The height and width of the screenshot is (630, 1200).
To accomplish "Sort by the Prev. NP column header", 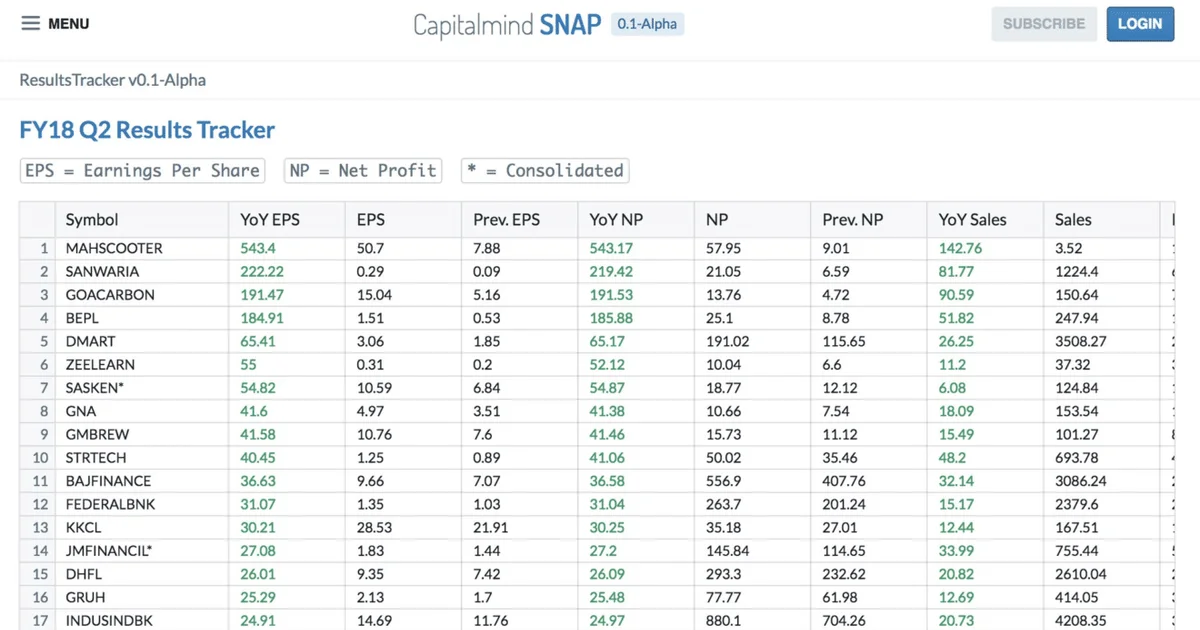I will [869, 219].
